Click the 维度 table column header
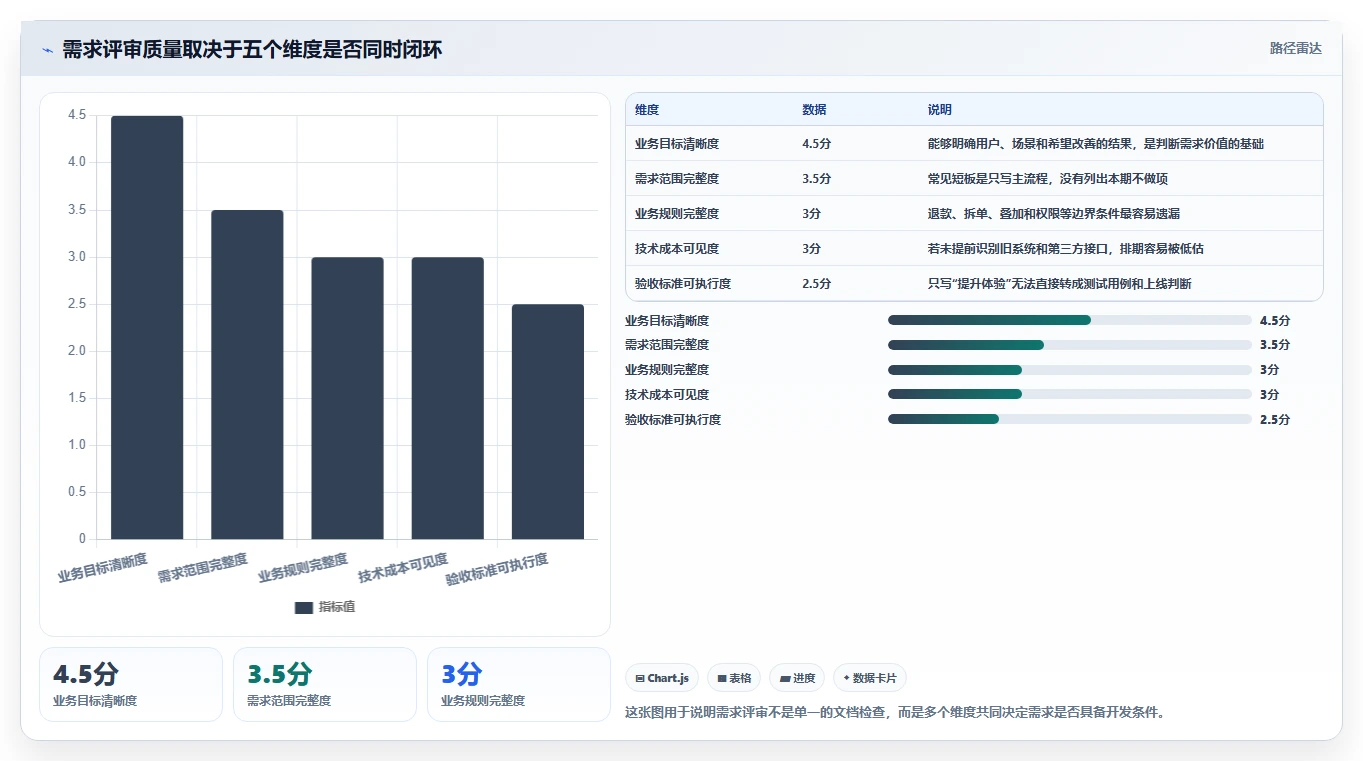 pyautogui.click(x=647, y=110)
